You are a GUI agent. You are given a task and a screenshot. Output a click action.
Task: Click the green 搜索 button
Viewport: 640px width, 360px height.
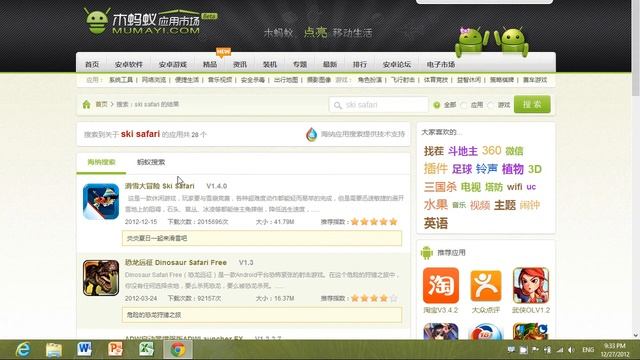532,104
